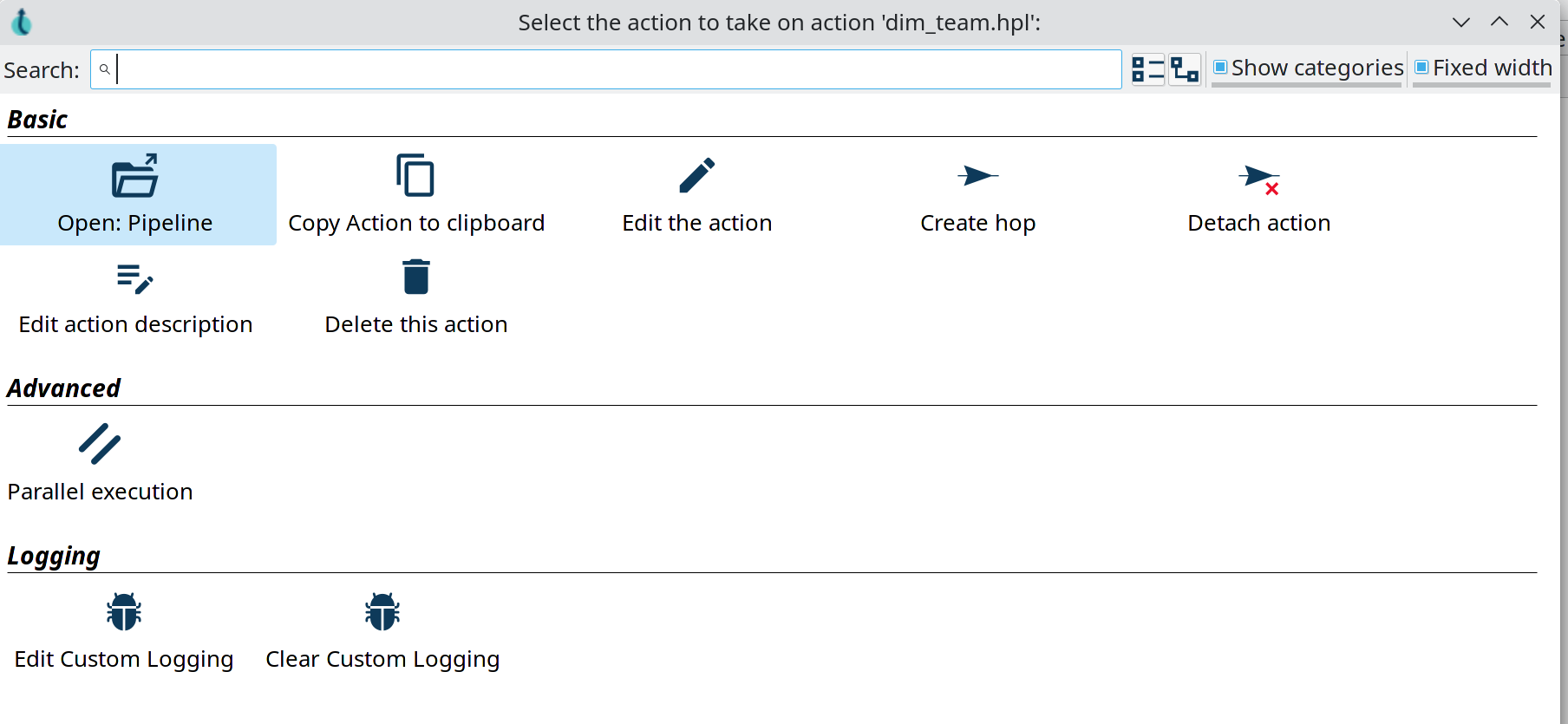Click the Create hop arrow icon
Screen dimensions: 1568x724
tap(977, 176)
